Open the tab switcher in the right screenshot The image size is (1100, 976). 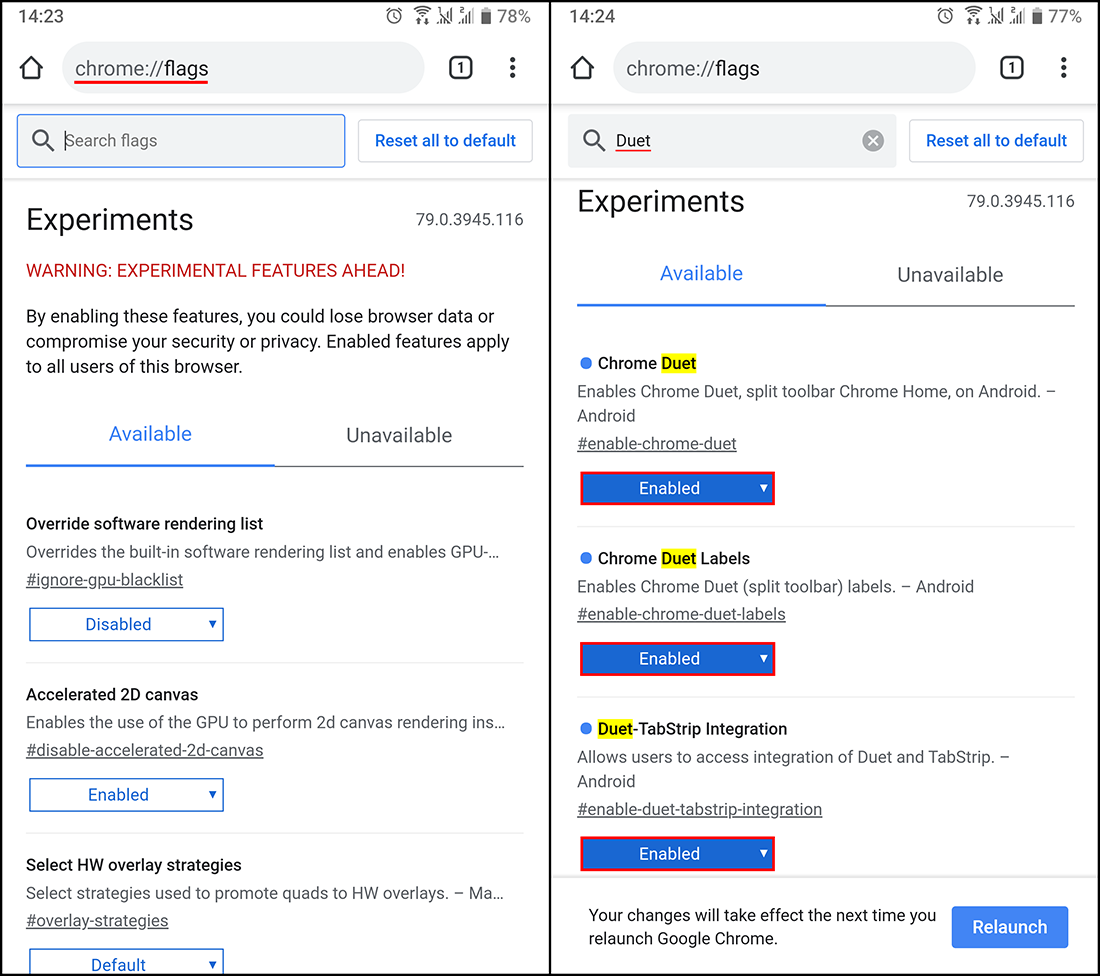point(1012,68)
